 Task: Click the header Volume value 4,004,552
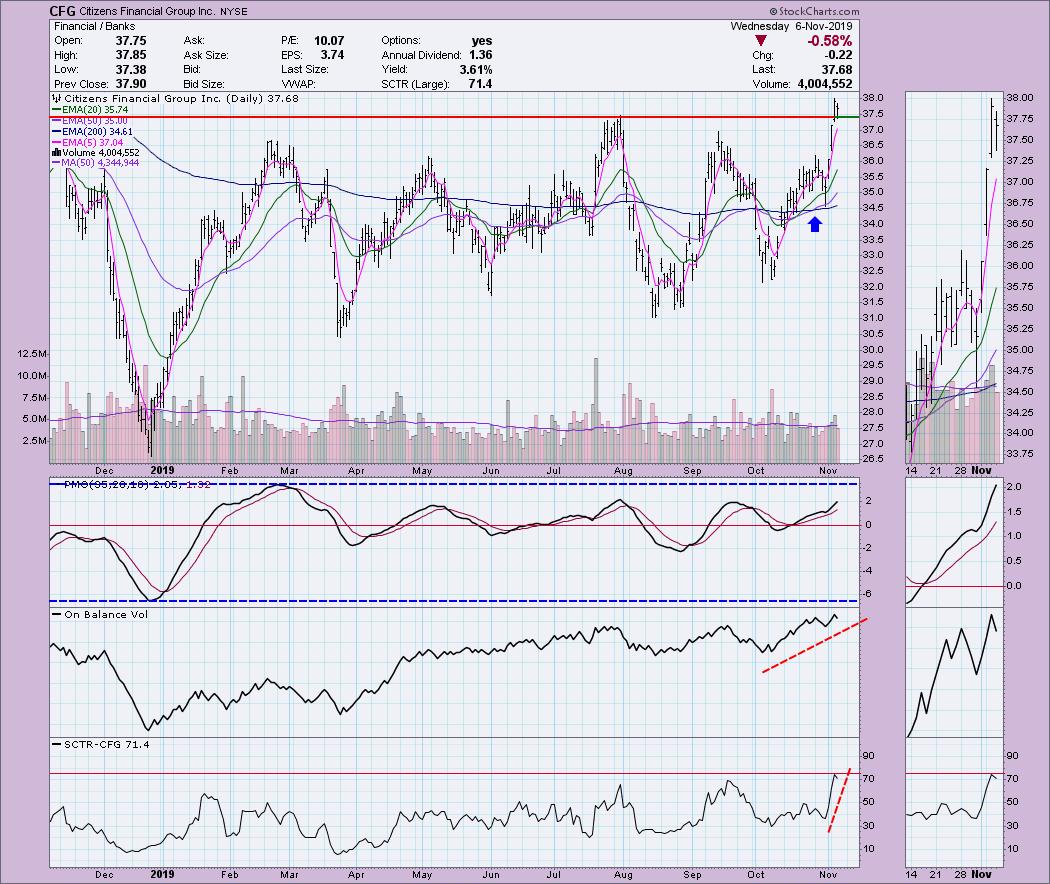click(824, 84)
